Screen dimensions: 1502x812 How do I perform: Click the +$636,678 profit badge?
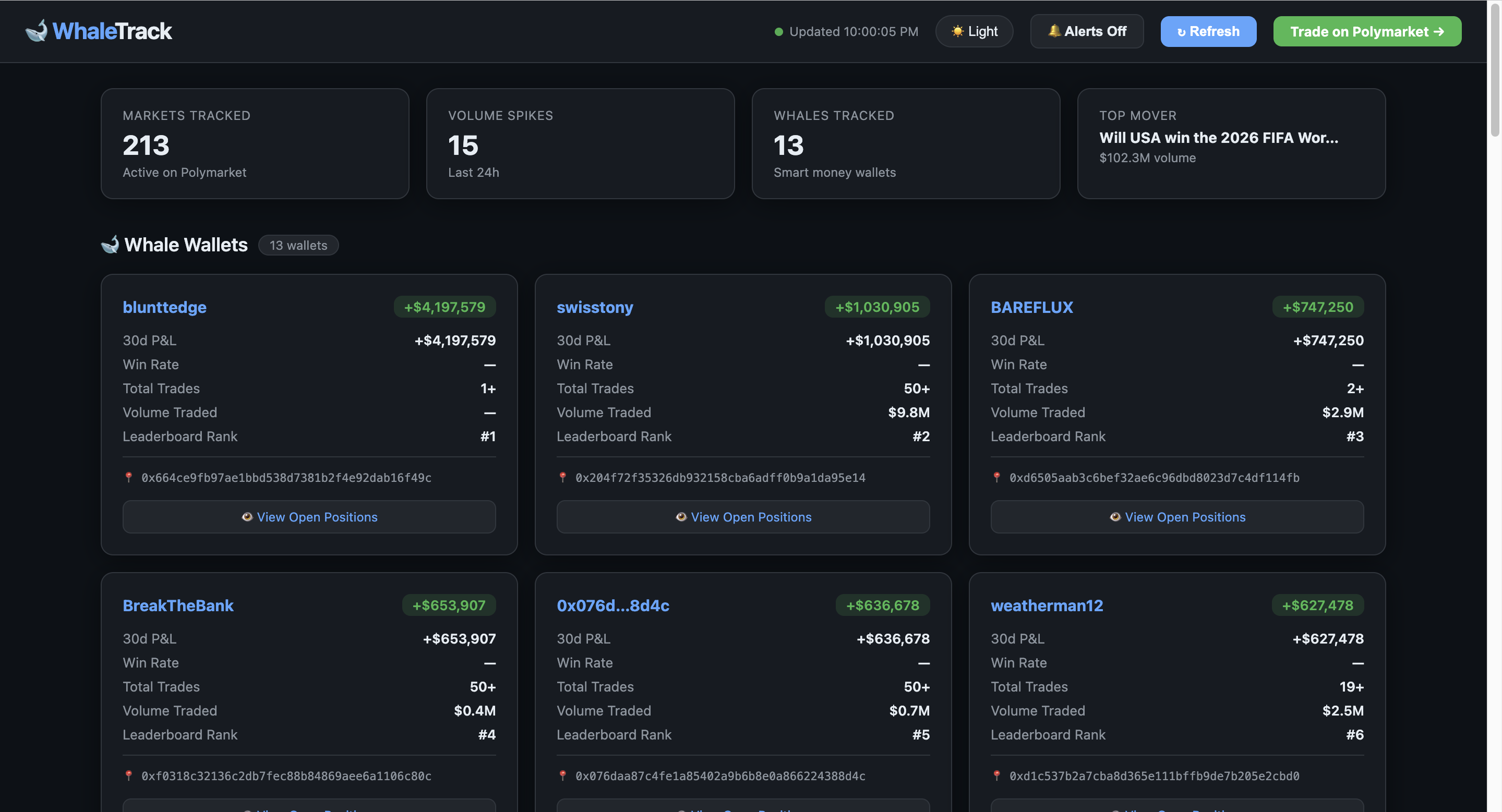point(882,605)
